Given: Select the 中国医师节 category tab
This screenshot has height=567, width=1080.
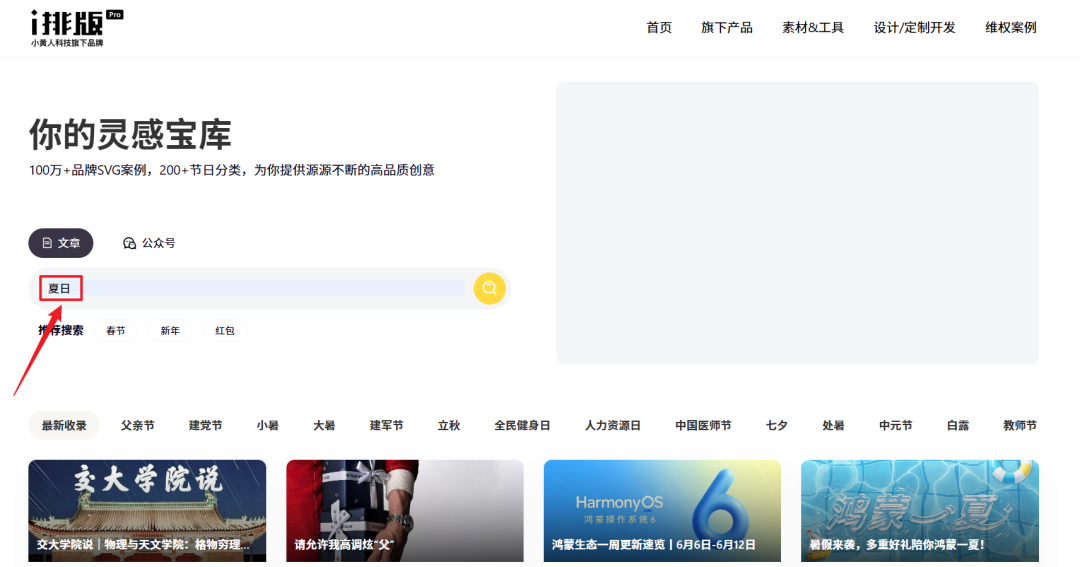Looking at the screenshot, I should pyautogui.click(x=703, y=426).
